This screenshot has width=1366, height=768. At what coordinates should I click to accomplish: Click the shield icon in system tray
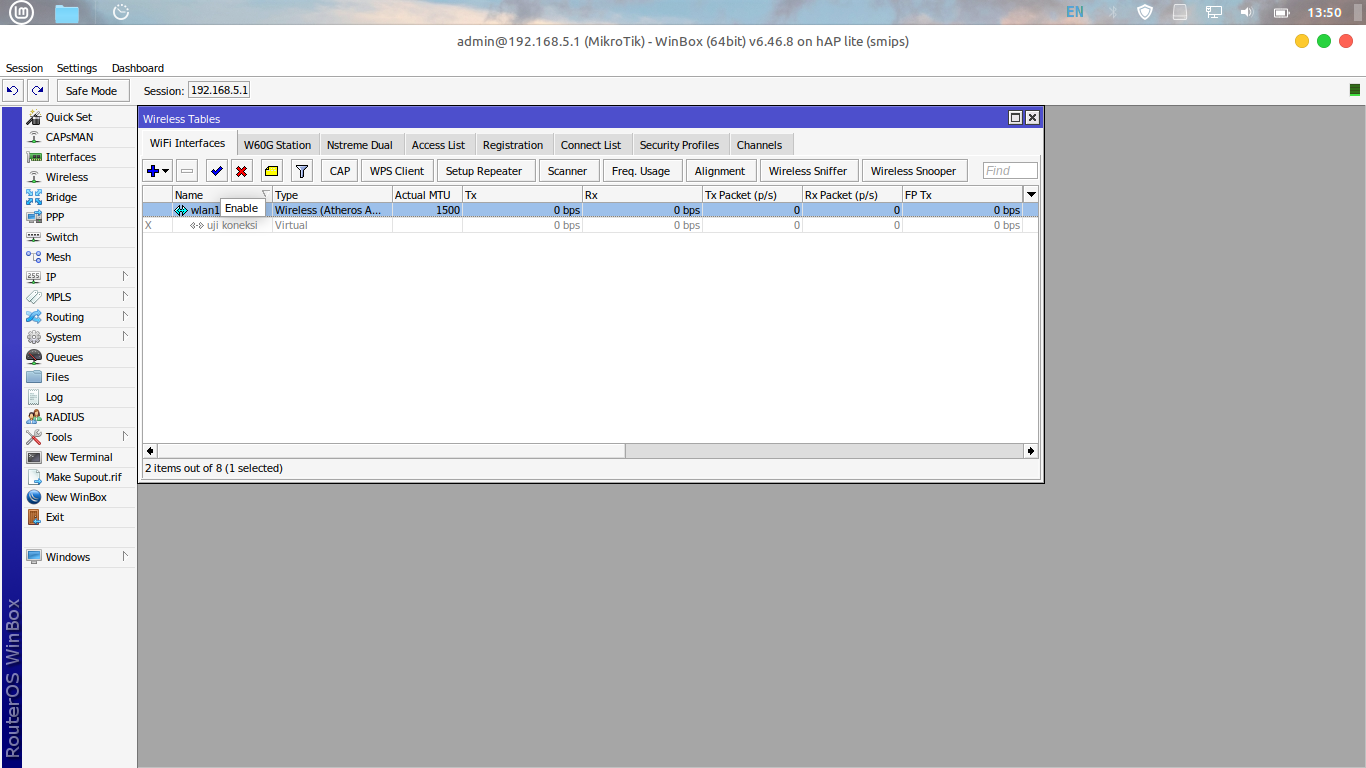click(x=1146, y=12)
